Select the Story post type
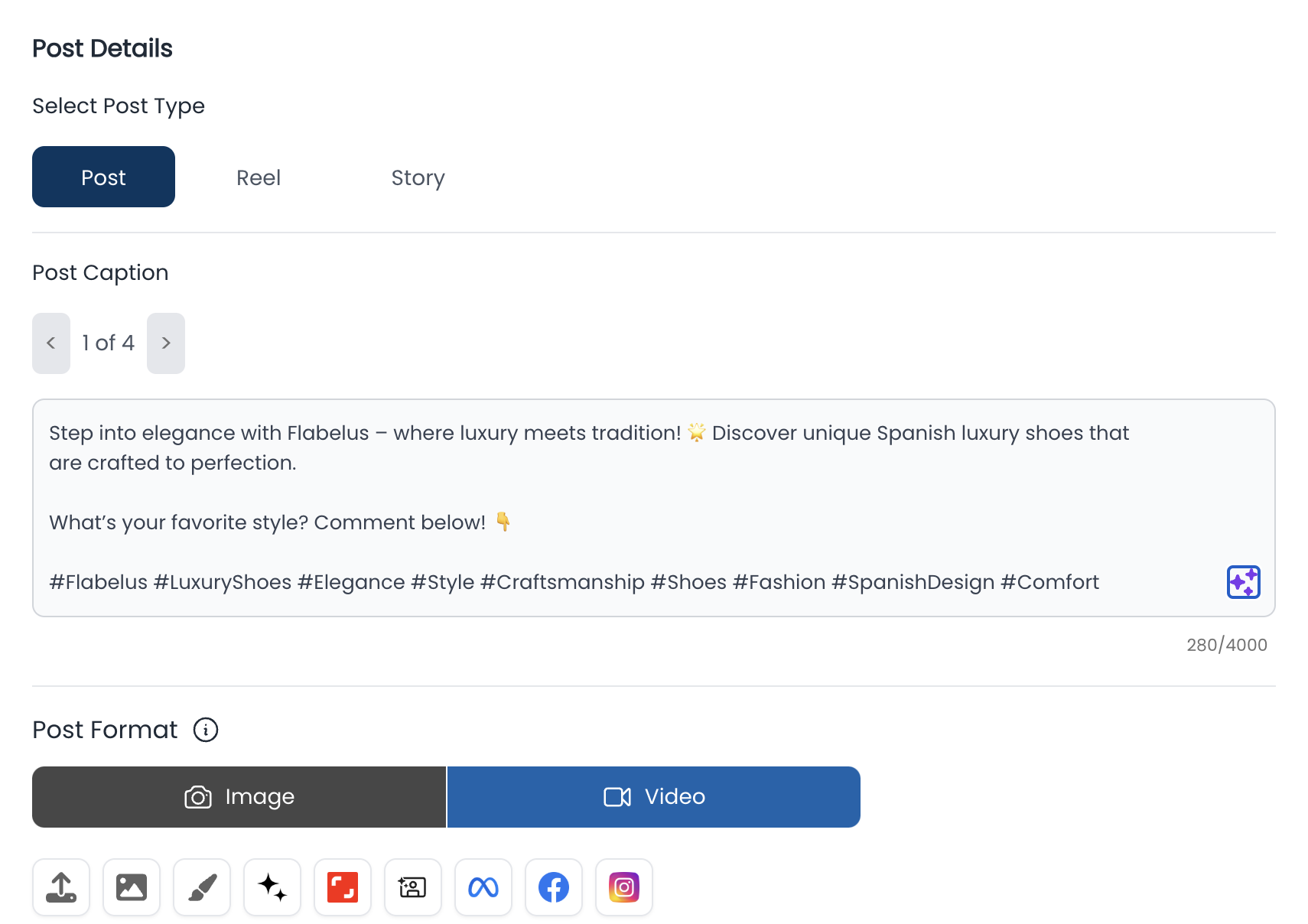 pyautogui.click(x=418, y=177)
